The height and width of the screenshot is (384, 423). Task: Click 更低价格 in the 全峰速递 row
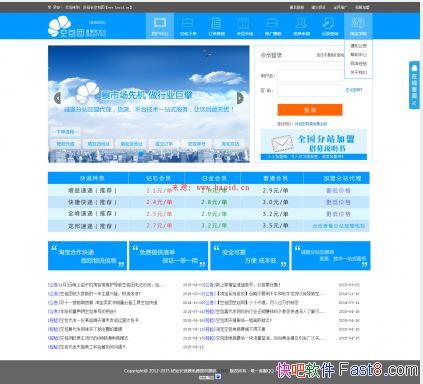point(338,214)
